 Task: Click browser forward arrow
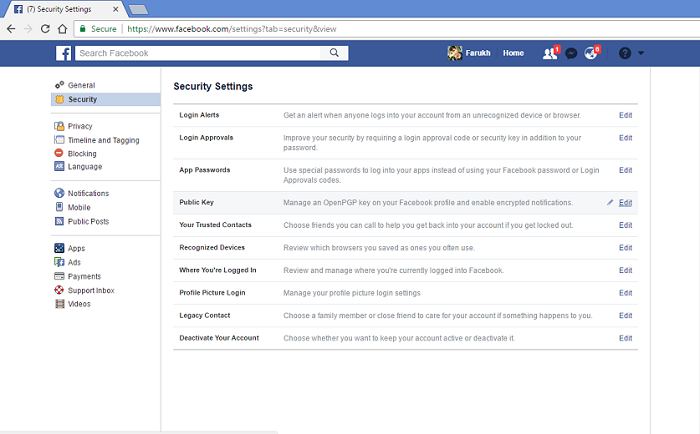tap(28, 29)
